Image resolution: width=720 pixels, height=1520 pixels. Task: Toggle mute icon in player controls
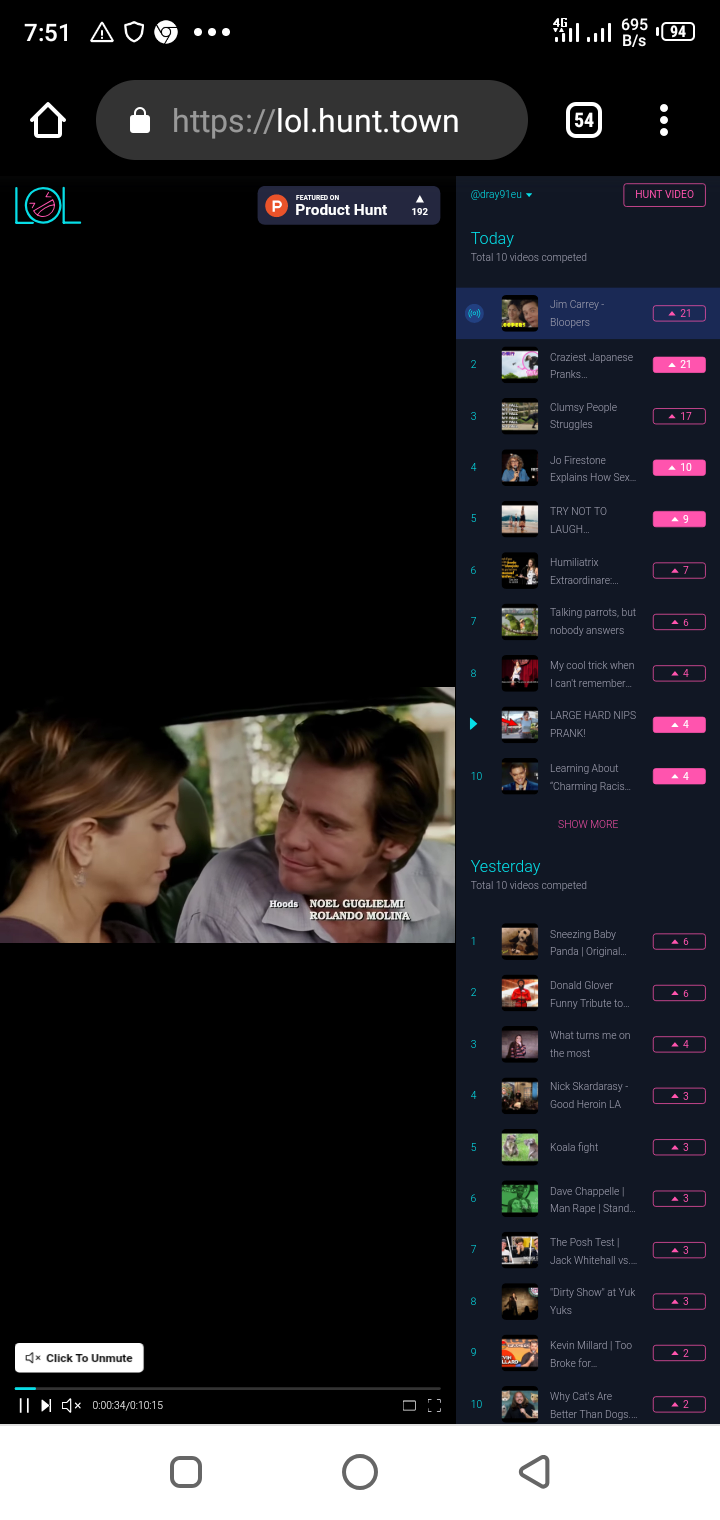pos(71,1405)
